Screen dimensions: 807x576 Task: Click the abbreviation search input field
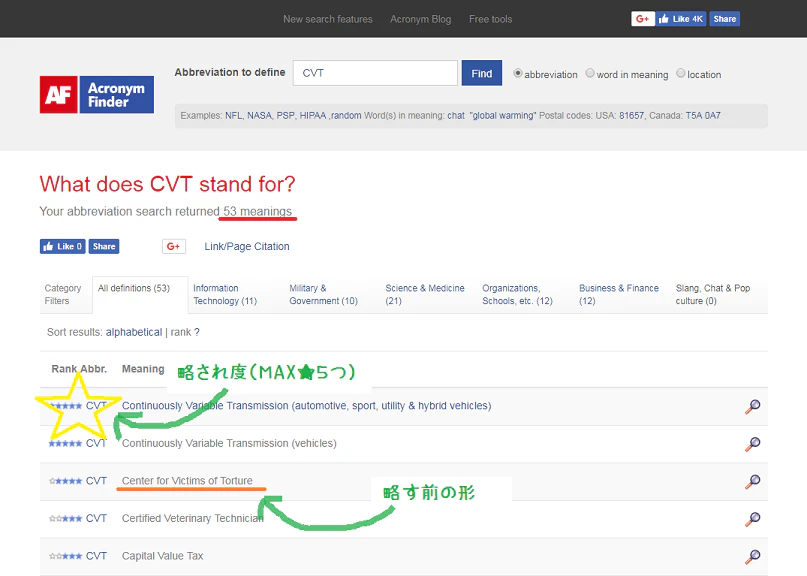(x=375, y=73)
